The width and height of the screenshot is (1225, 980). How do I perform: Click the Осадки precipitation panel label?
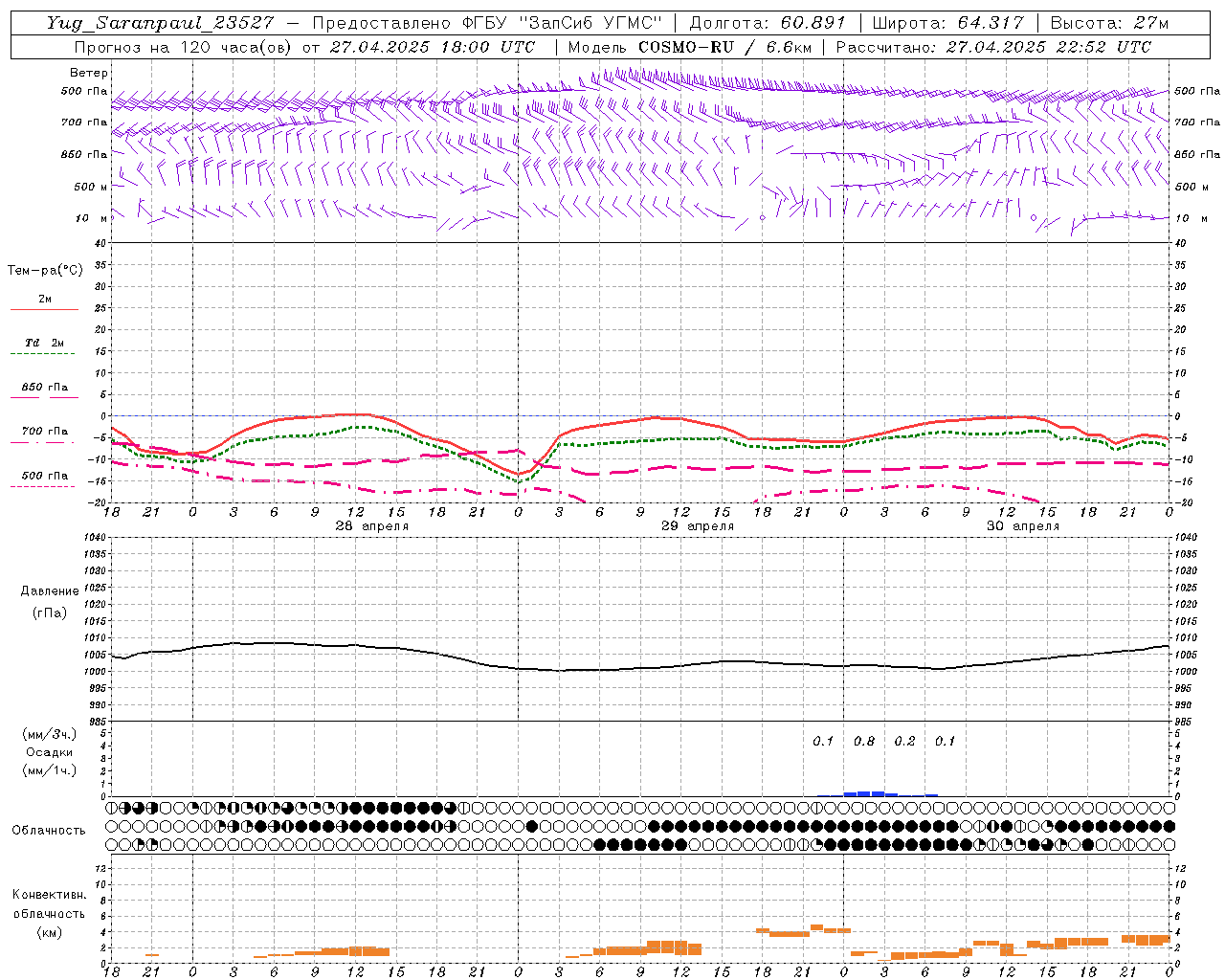pos(50,752)
